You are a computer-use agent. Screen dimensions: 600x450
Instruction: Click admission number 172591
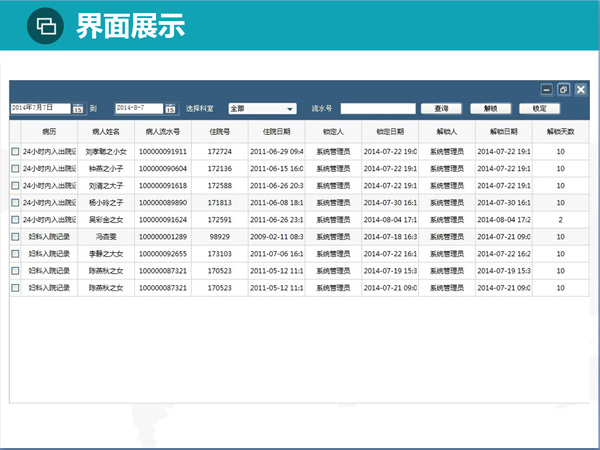point(220,220)
